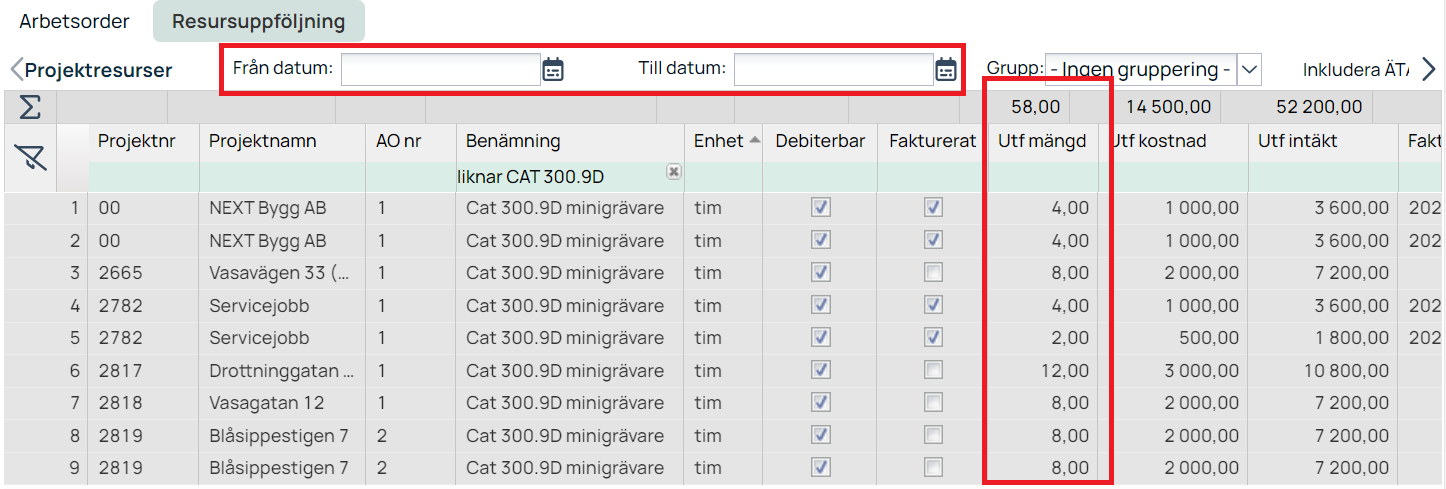This screenshot has height=489, width=1446.
Task: Select 'Blåsippestigen 7' in row 8
Action: (x=279, y=436)
